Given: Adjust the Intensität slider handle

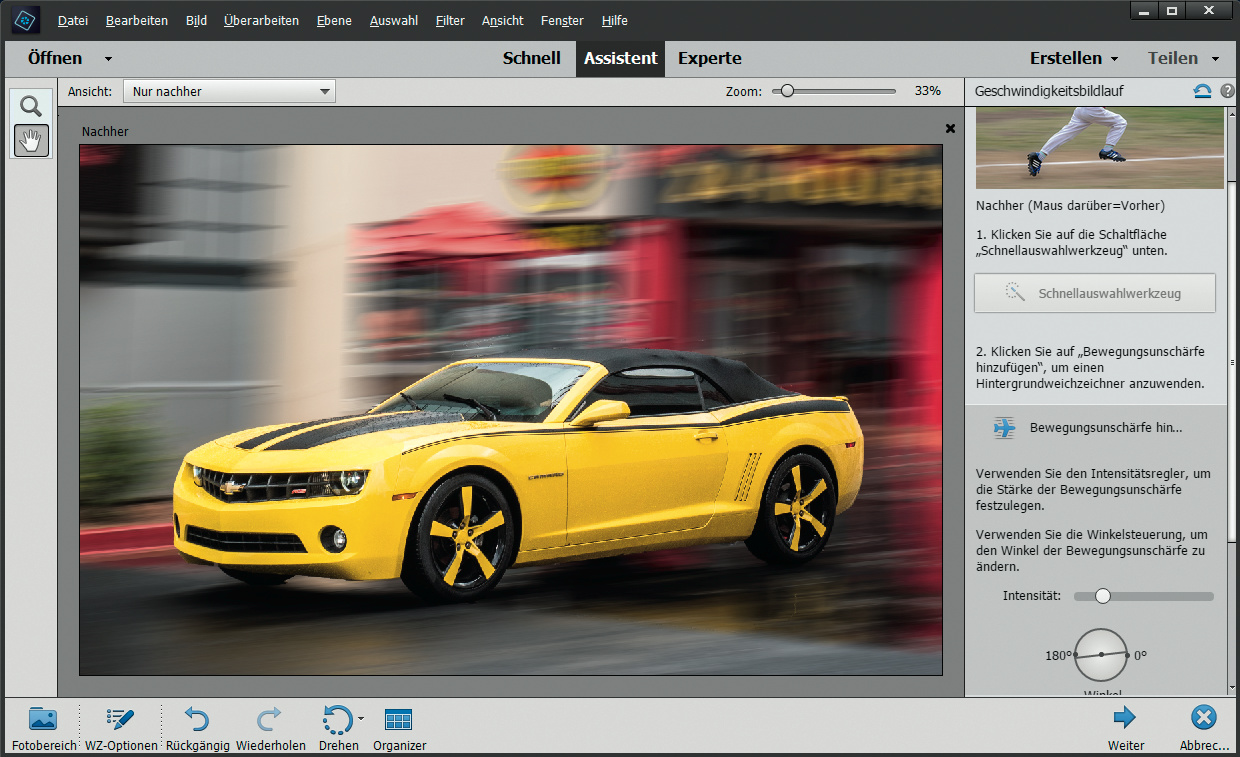Looking at the screenshot, I should coord(1102,596).
